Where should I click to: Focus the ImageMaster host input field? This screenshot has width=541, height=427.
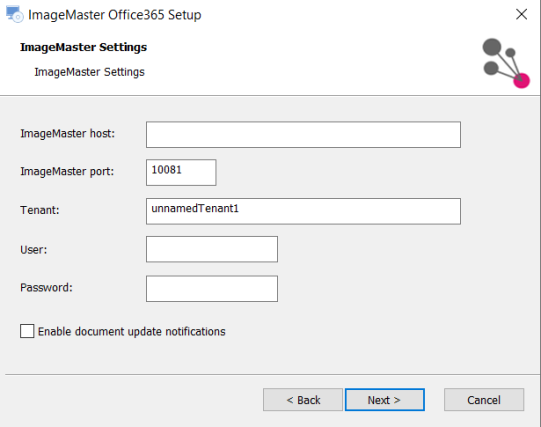303,135
